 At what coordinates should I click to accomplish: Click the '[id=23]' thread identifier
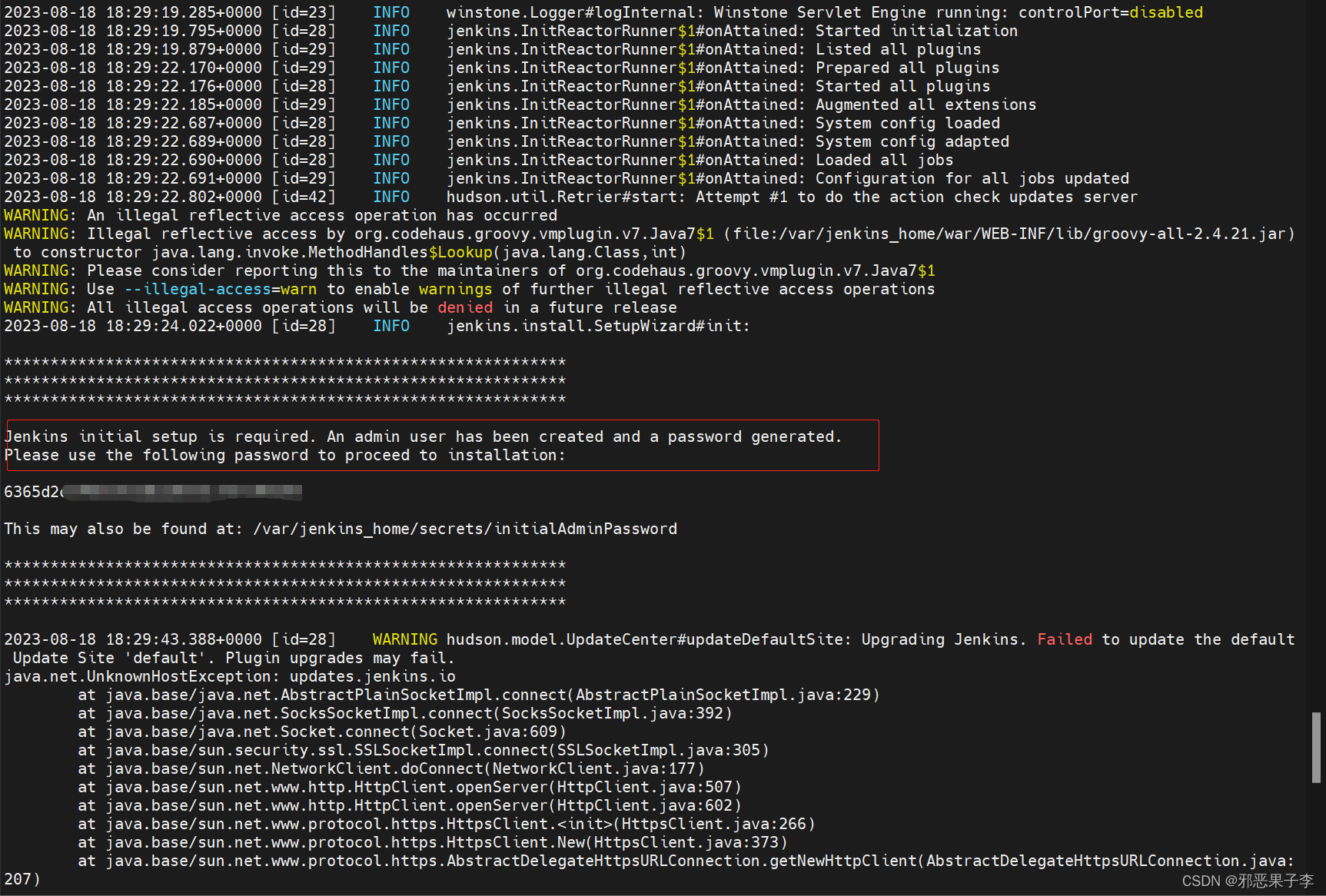304,12
